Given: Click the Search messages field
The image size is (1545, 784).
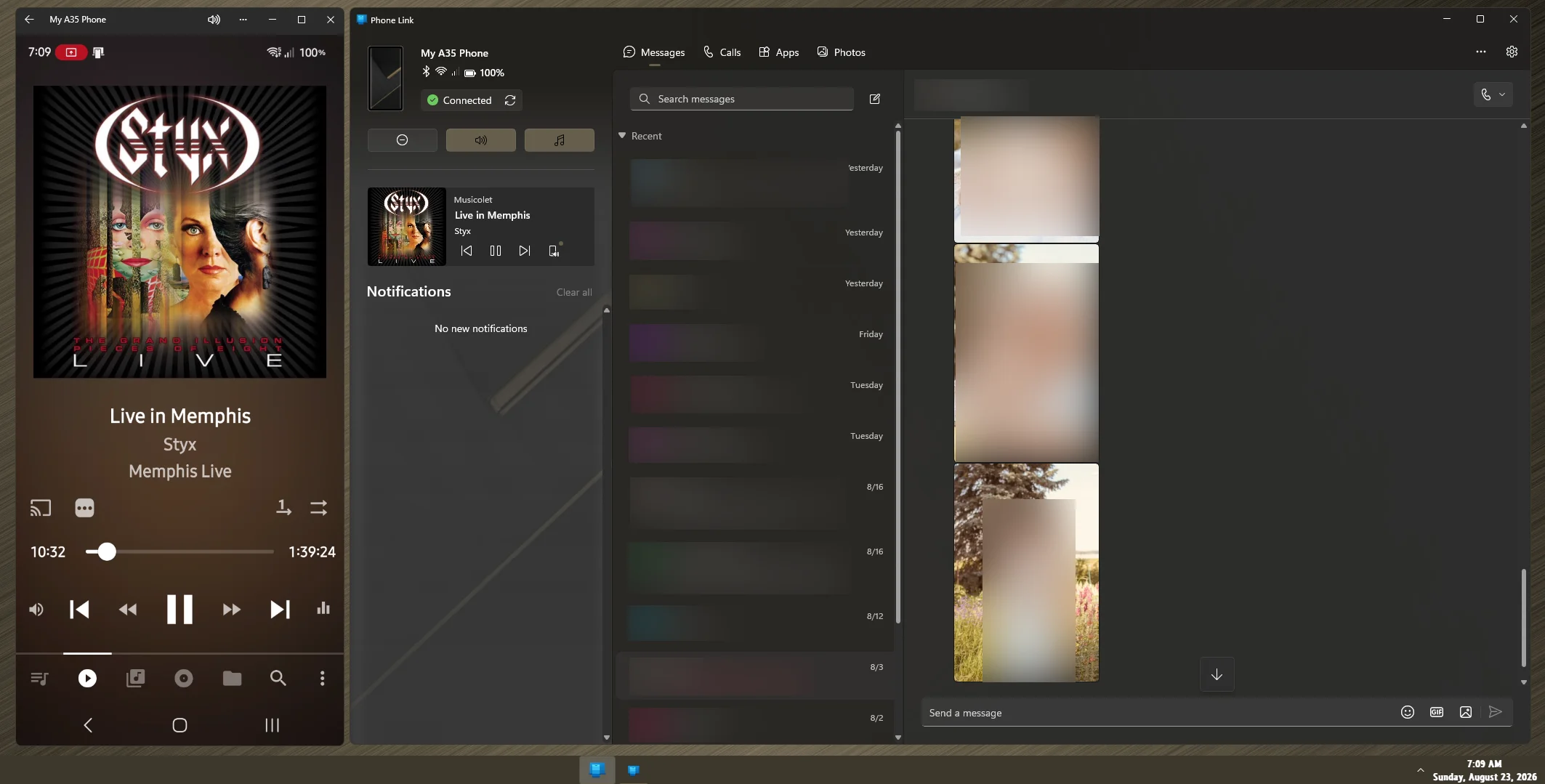Looking at the screenshot, I should click(x=742, y=99).
